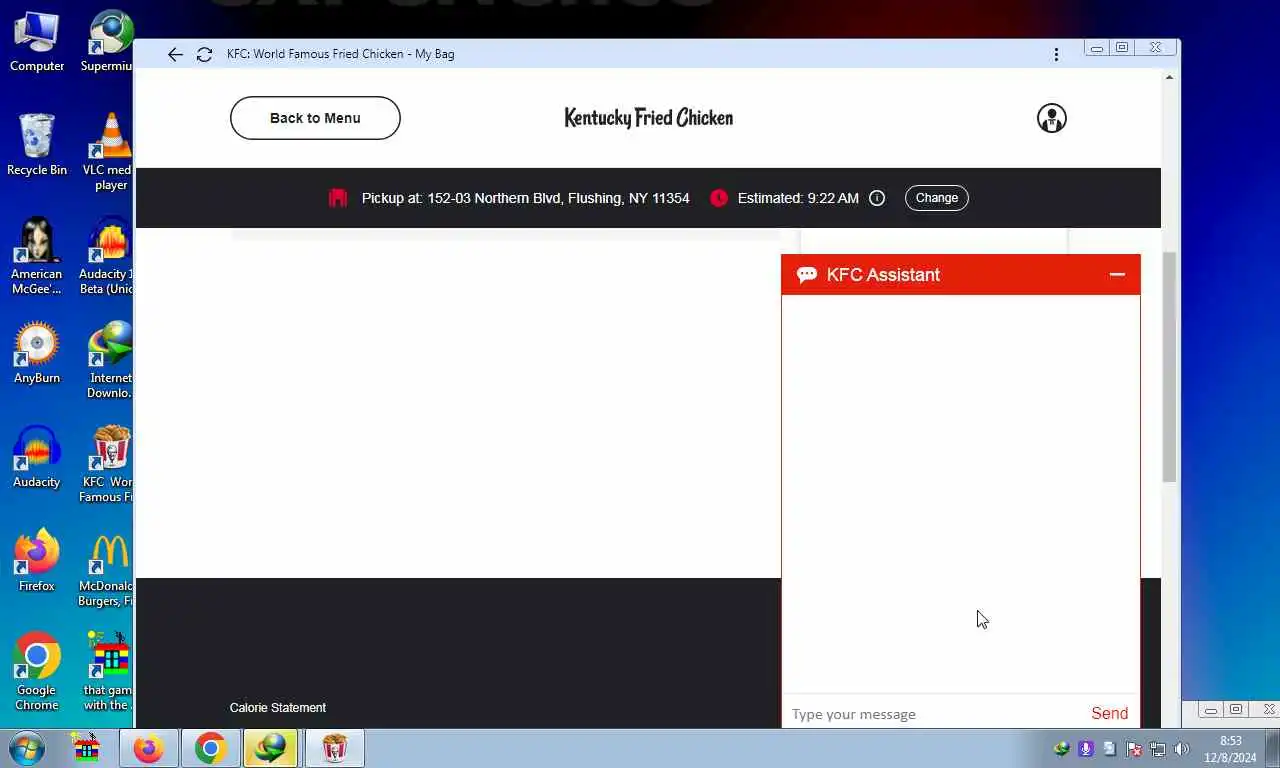
Task: Open network connection tray icon
Action: coord(1158,748)
